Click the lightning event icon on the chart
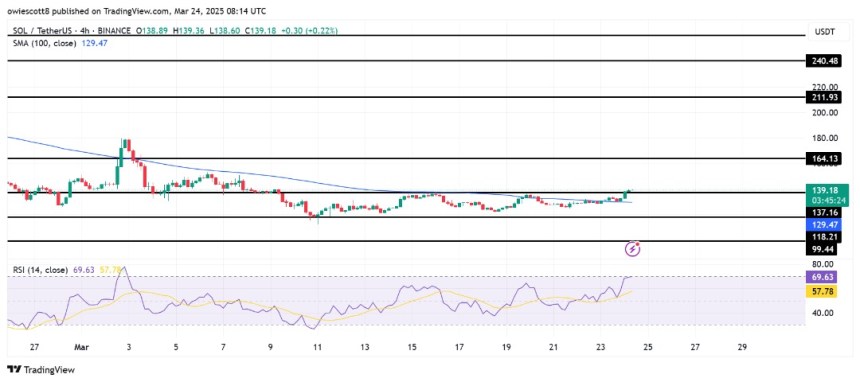 (633, 249)
